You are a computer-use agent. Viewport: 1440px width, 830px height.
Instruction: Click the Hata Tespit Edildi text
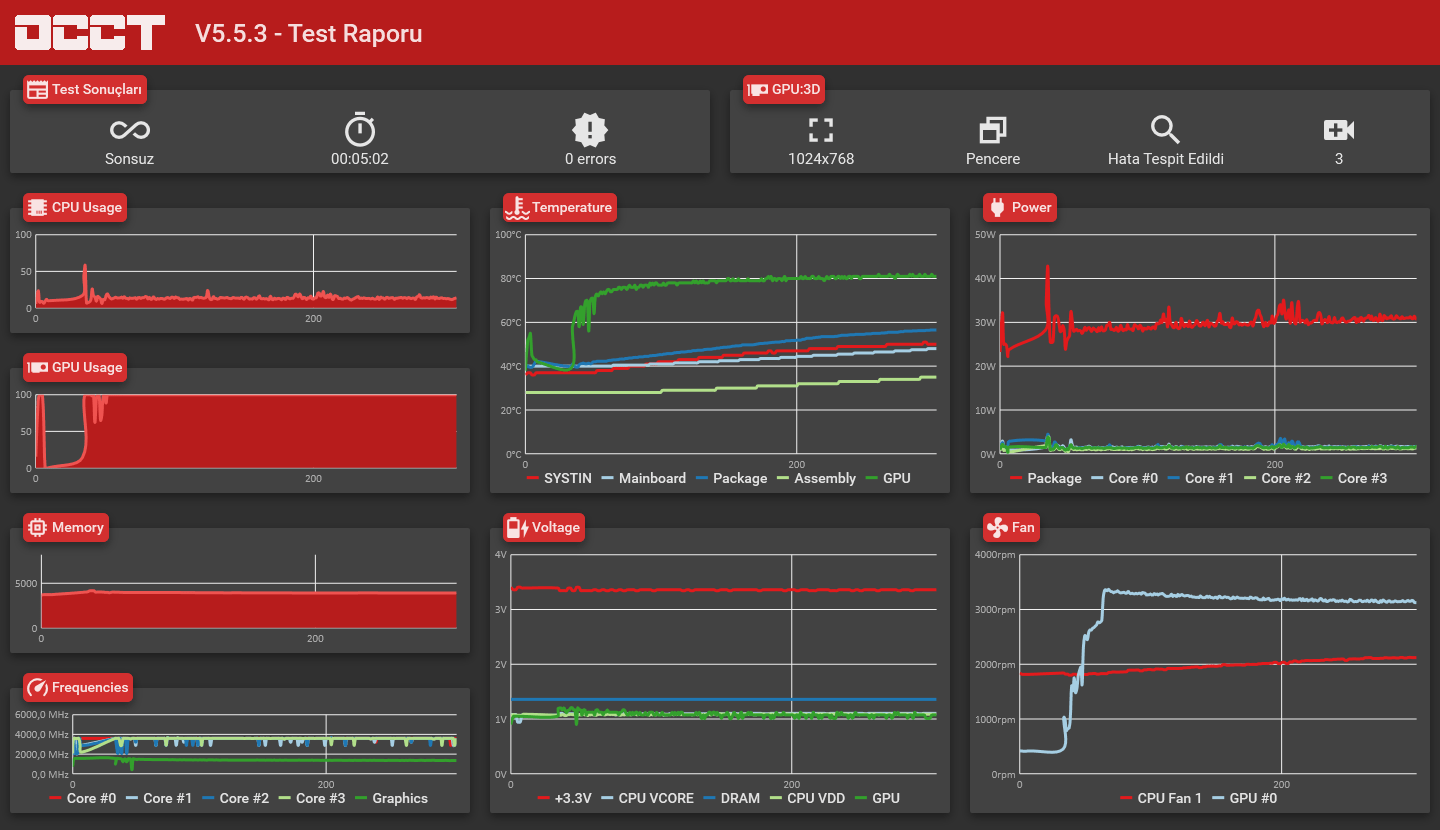click(x=1166, y=159)
